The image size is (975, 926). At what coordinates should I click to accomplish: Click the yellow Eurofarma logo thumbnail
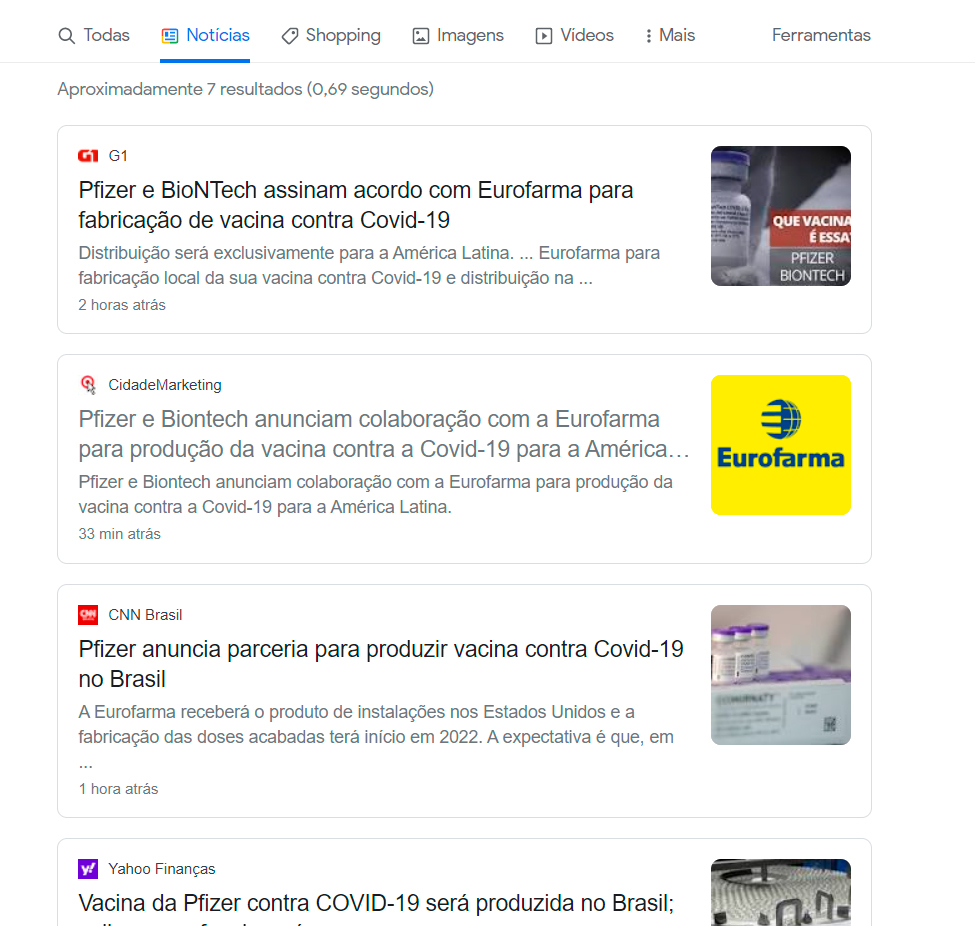pos(781,445)
